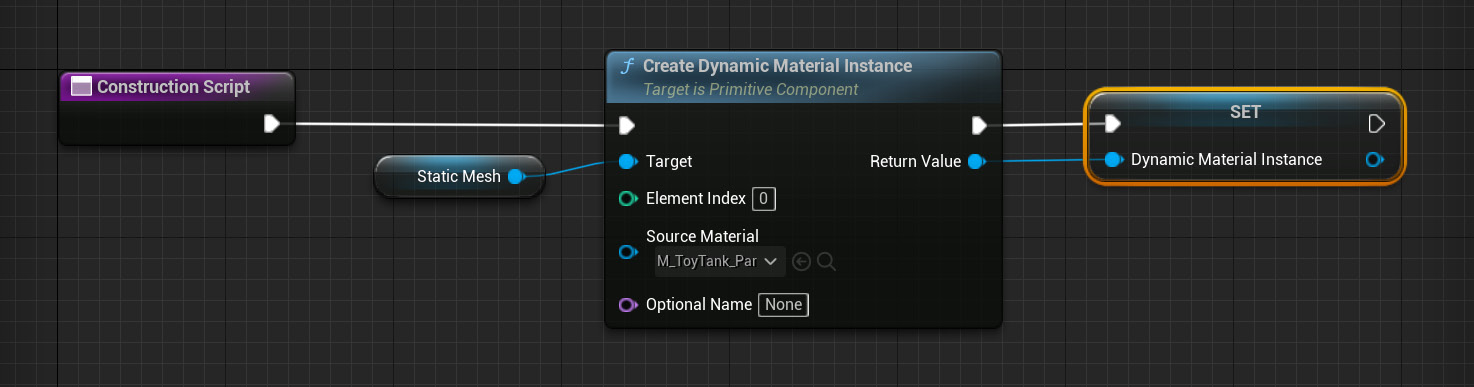Click Create Dynamic Material Instance exec output pin
Screen dimensions: 1474x387
980,125
